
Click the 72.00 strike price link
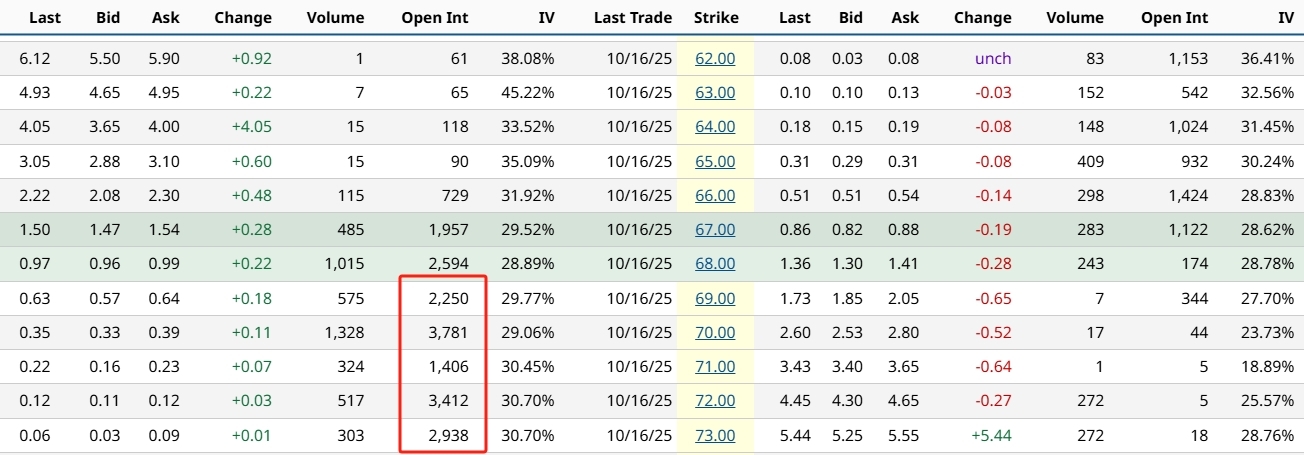tap(715, 401)
